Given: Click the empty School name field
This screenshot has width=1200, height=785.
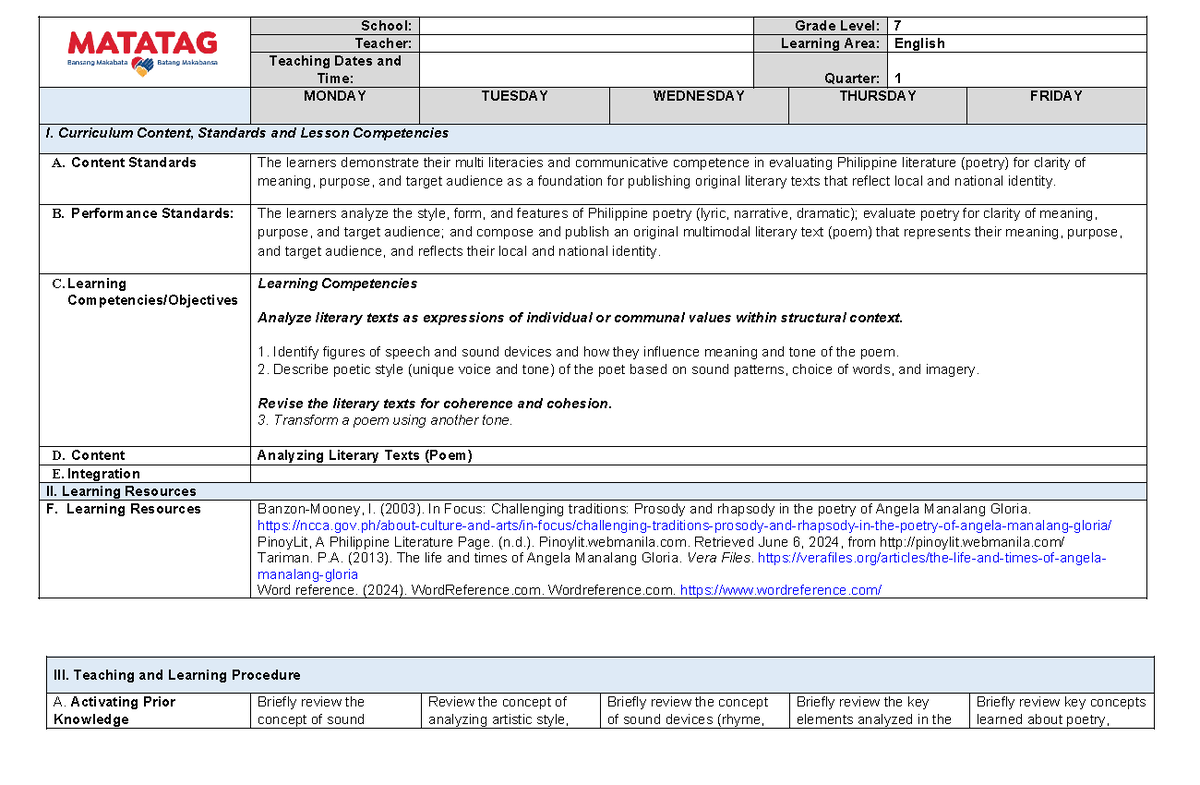Looking at the screenshot, I should pos(585,26).
